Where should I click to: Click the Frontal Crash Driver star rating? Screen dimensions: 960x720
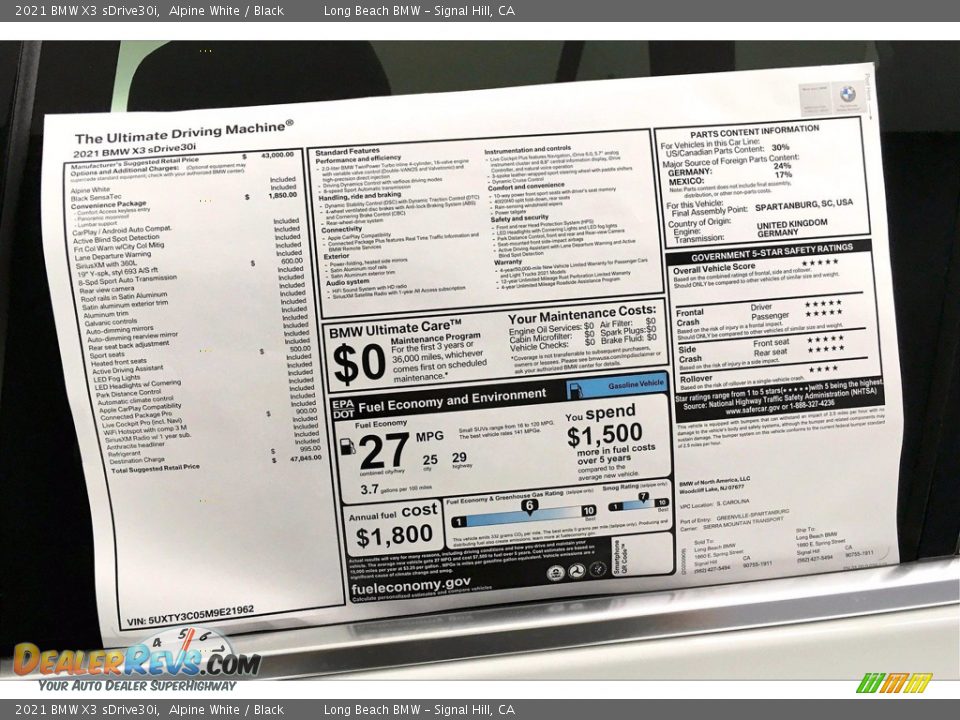(x=823, y=304)
